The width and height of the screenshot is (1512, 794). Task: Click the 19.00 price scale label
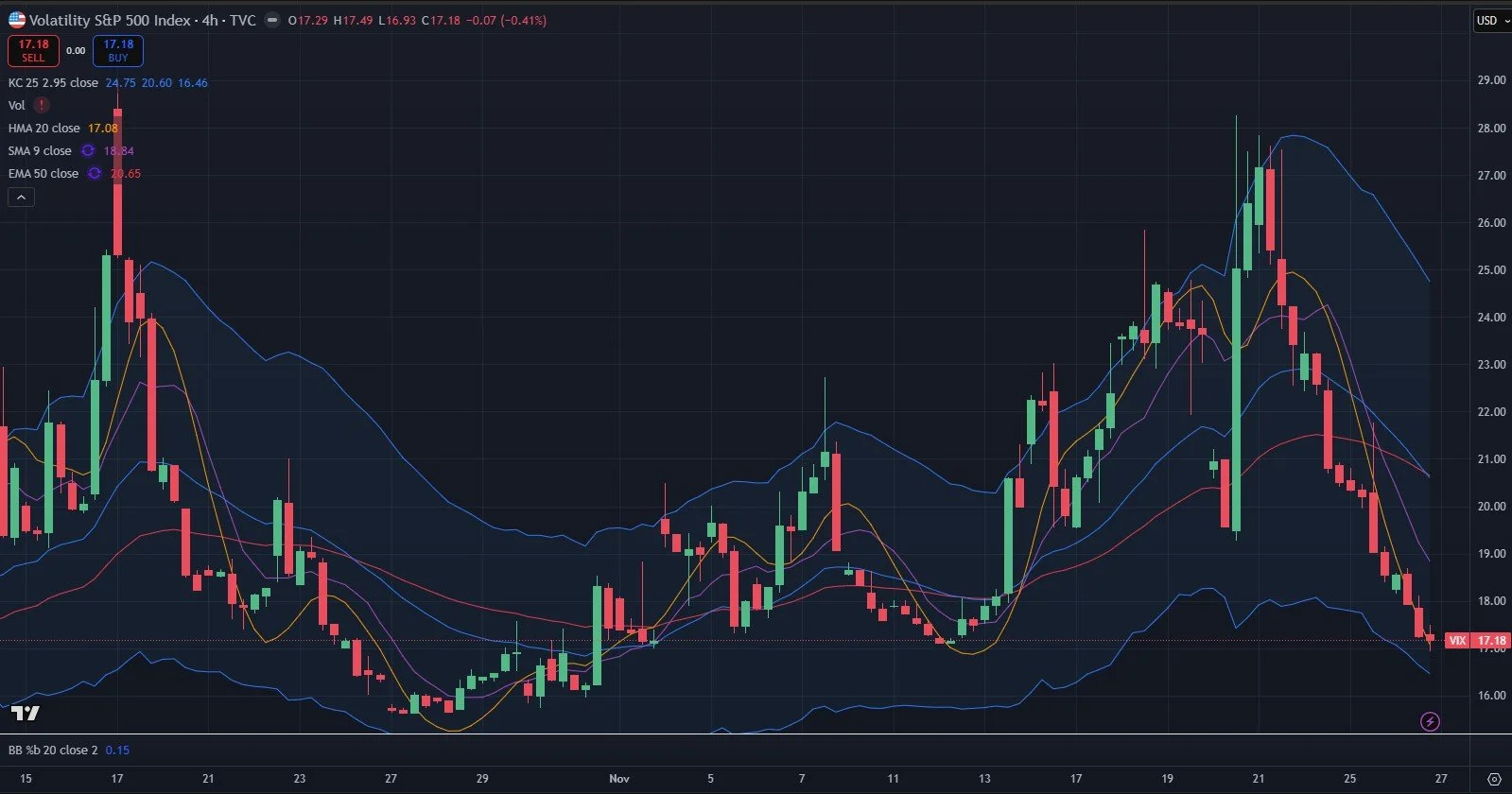click(1491, 553)
